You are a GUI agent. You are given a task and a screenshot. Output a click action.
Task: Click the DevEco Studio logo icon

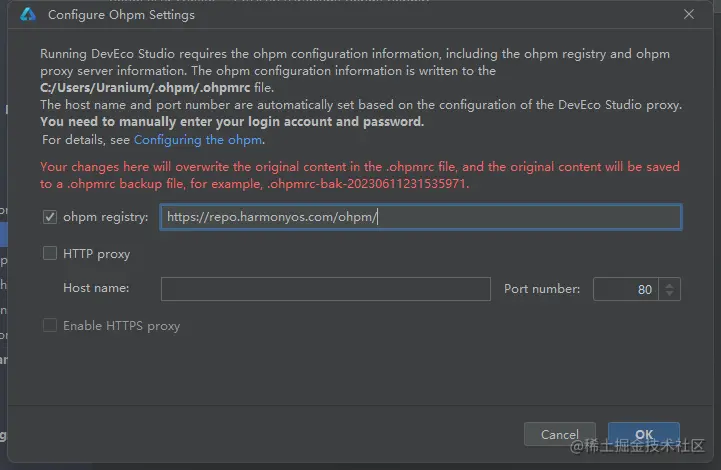click(x=28, y=15)
